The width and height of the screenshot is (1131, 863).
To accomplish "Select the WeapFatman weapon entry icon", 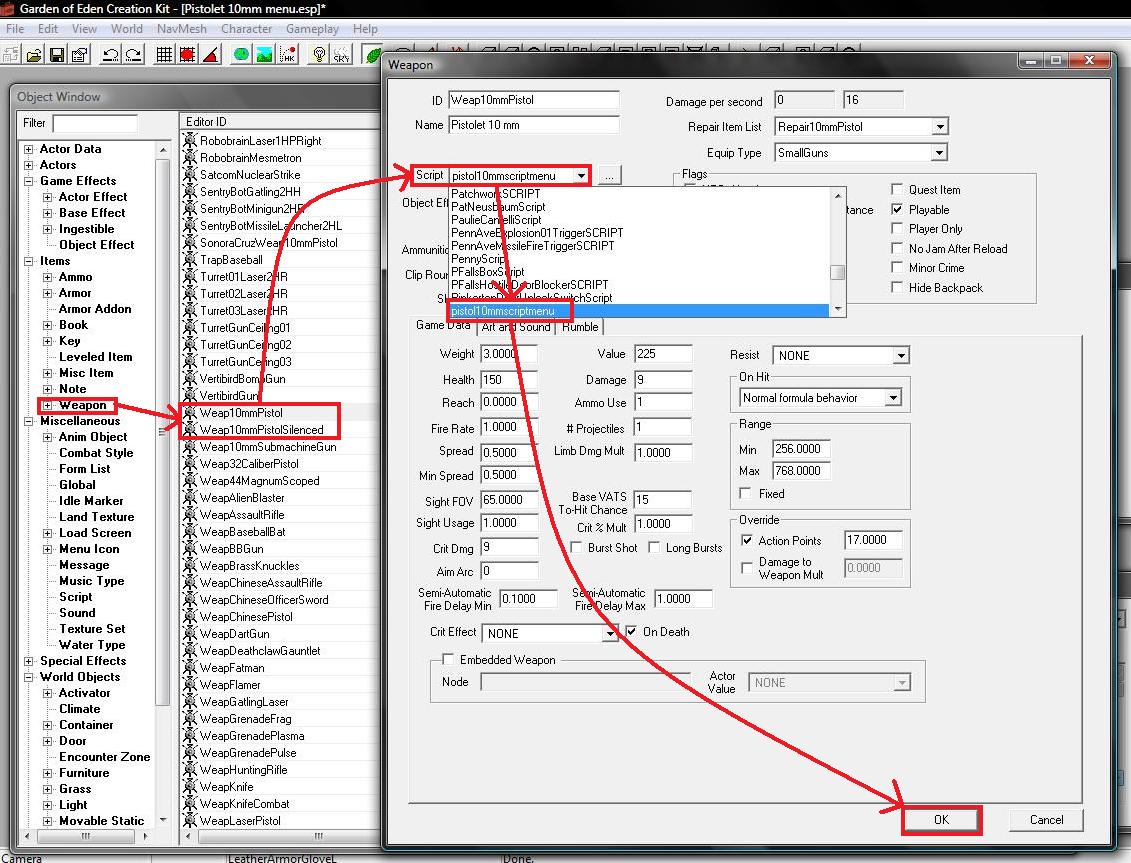I will (x=190, y=667).
